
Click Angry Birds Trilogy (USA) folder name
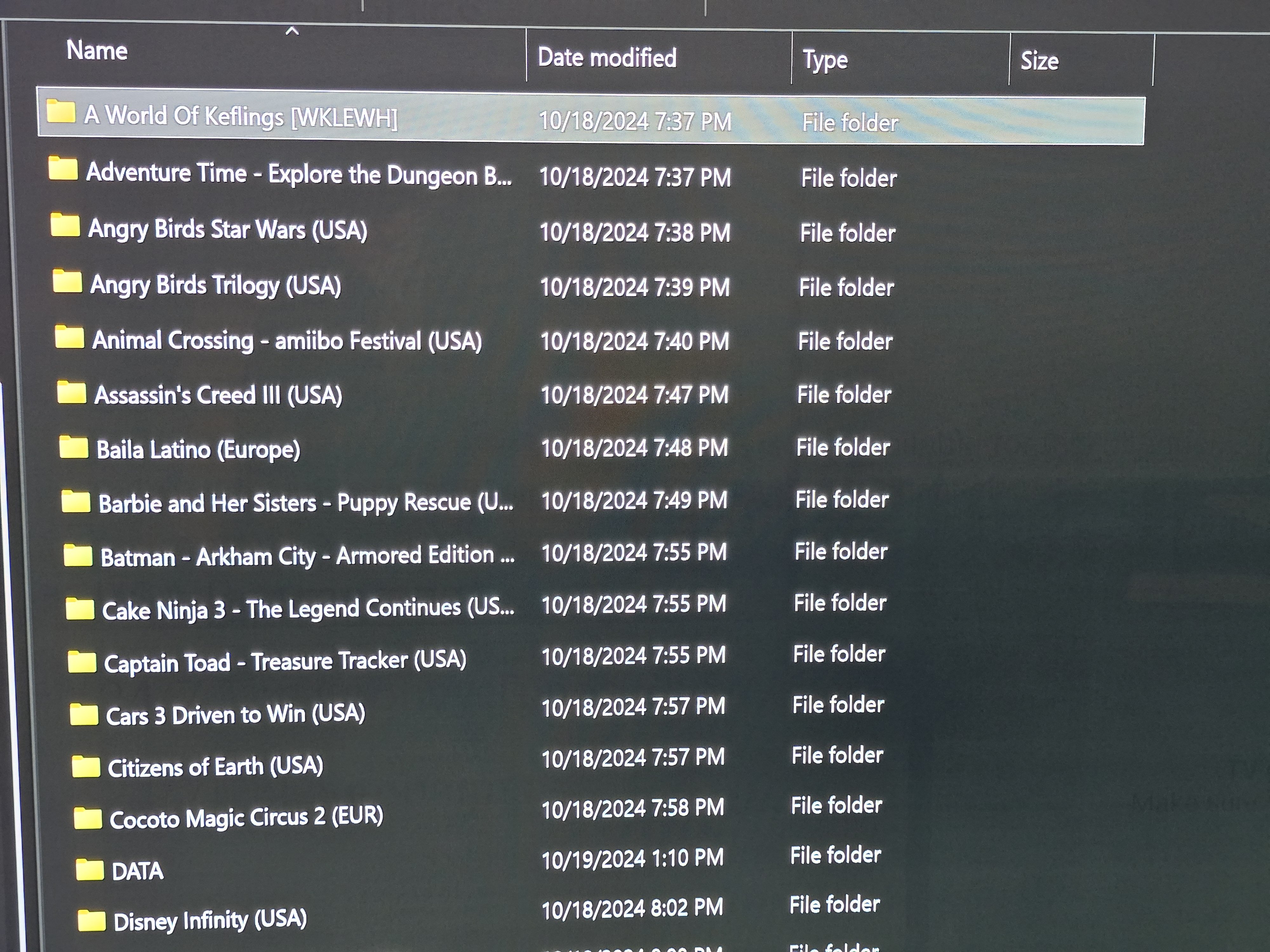coord(215,285)
